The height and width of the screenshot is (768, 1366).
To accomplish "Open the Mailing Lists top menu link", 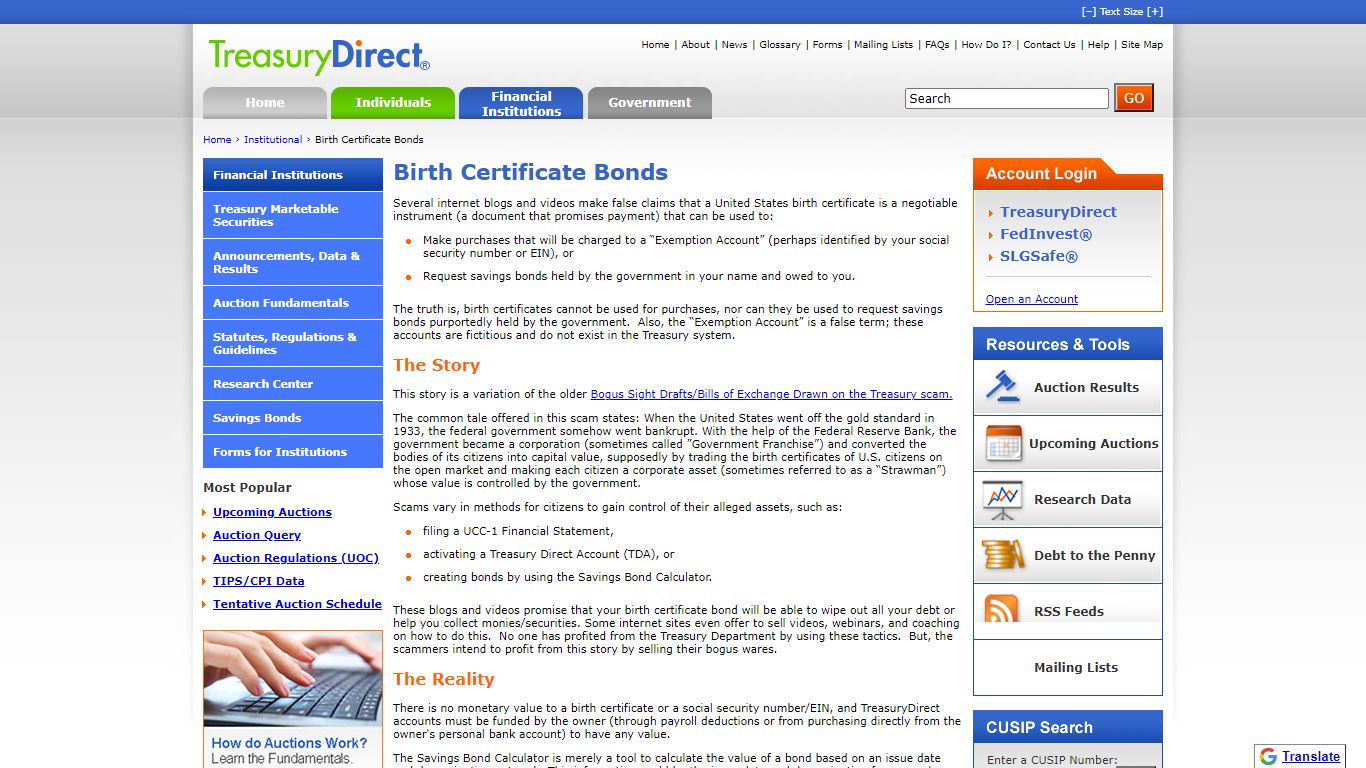I will (884, 44).
